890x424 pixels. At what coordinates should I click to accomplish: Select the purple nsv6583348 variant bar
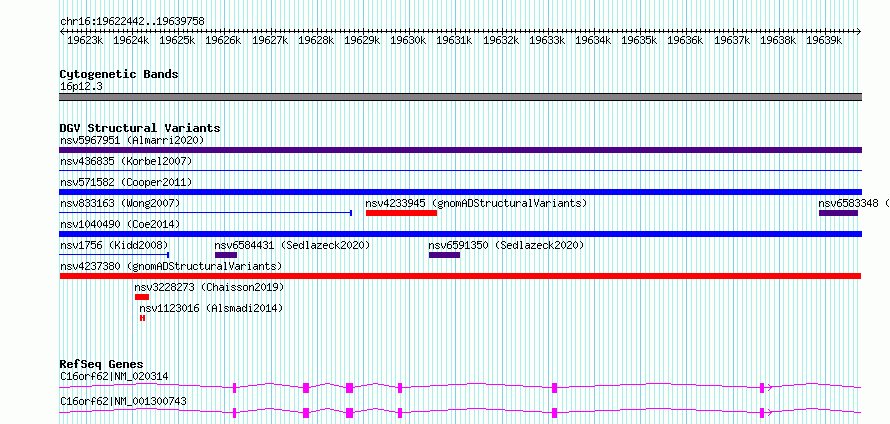point(838,213)
